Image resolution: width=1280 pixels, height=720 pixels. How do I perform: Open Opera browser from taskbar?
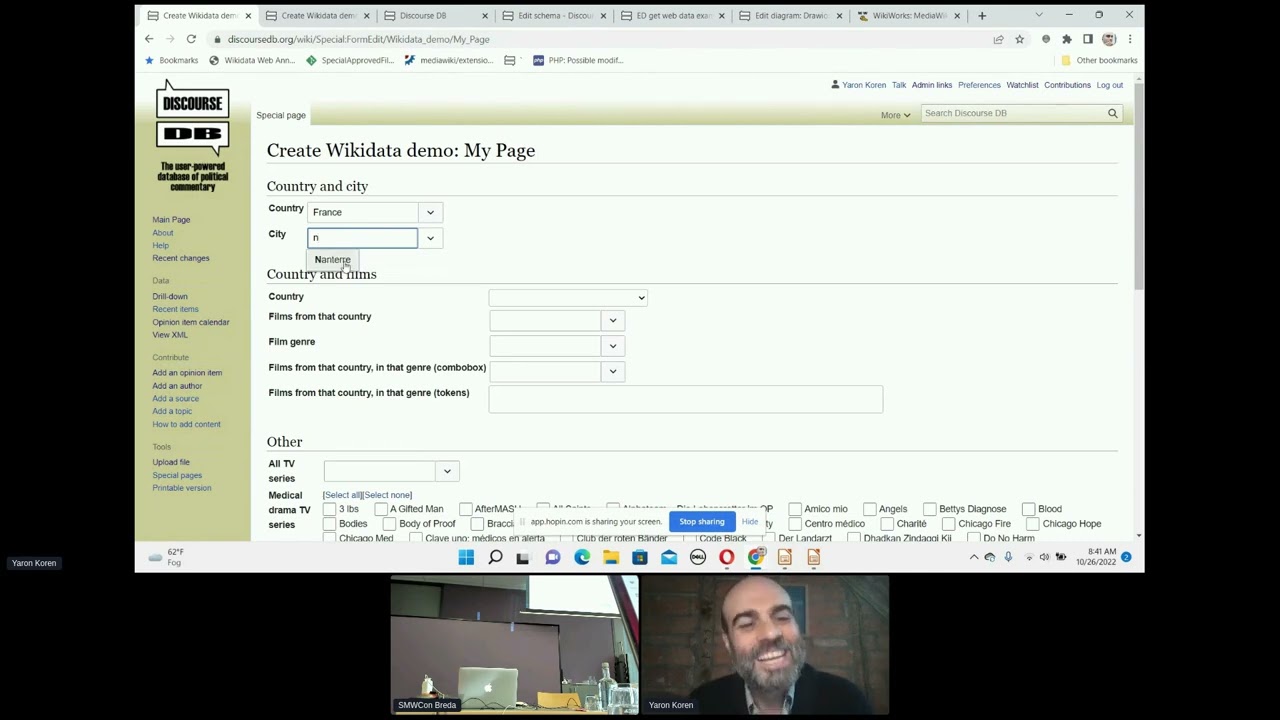[x=727, y=557]
